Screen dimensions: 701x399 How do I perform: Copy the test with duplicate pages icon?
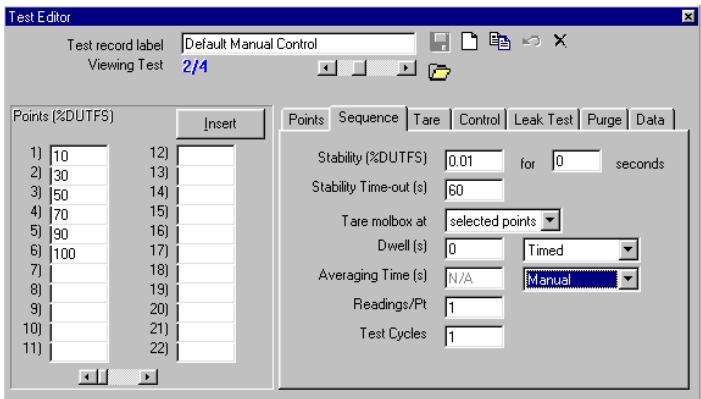[x=500, y=41]
